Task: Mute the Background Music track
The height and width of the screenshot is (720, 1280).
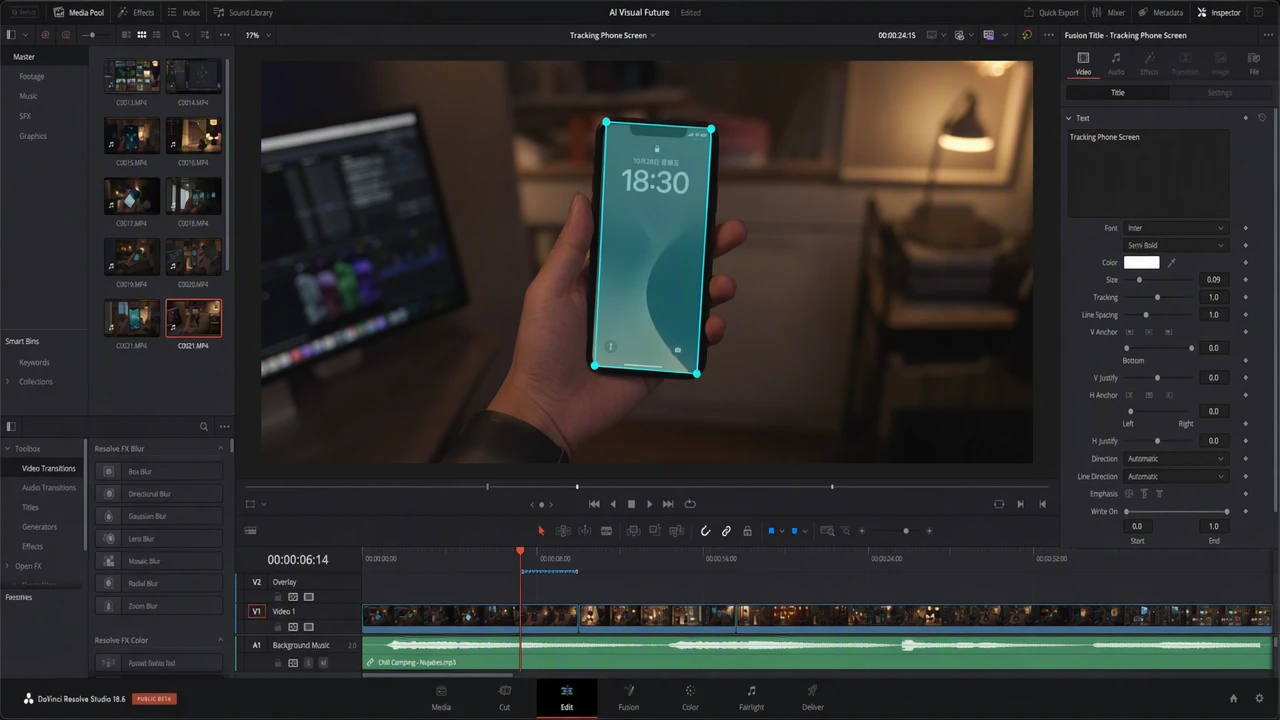Action: (x=323, y=663)
